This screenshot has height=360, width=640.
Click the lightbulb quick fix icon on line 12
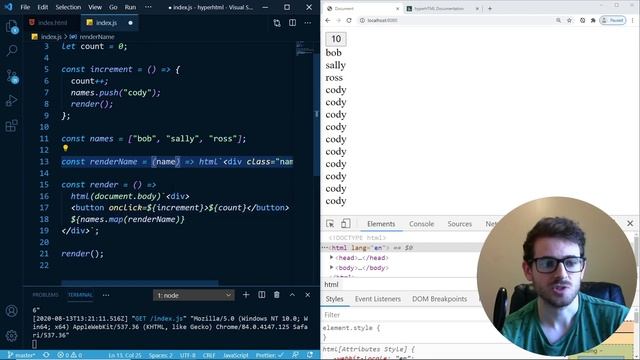(x=65, y=149)
